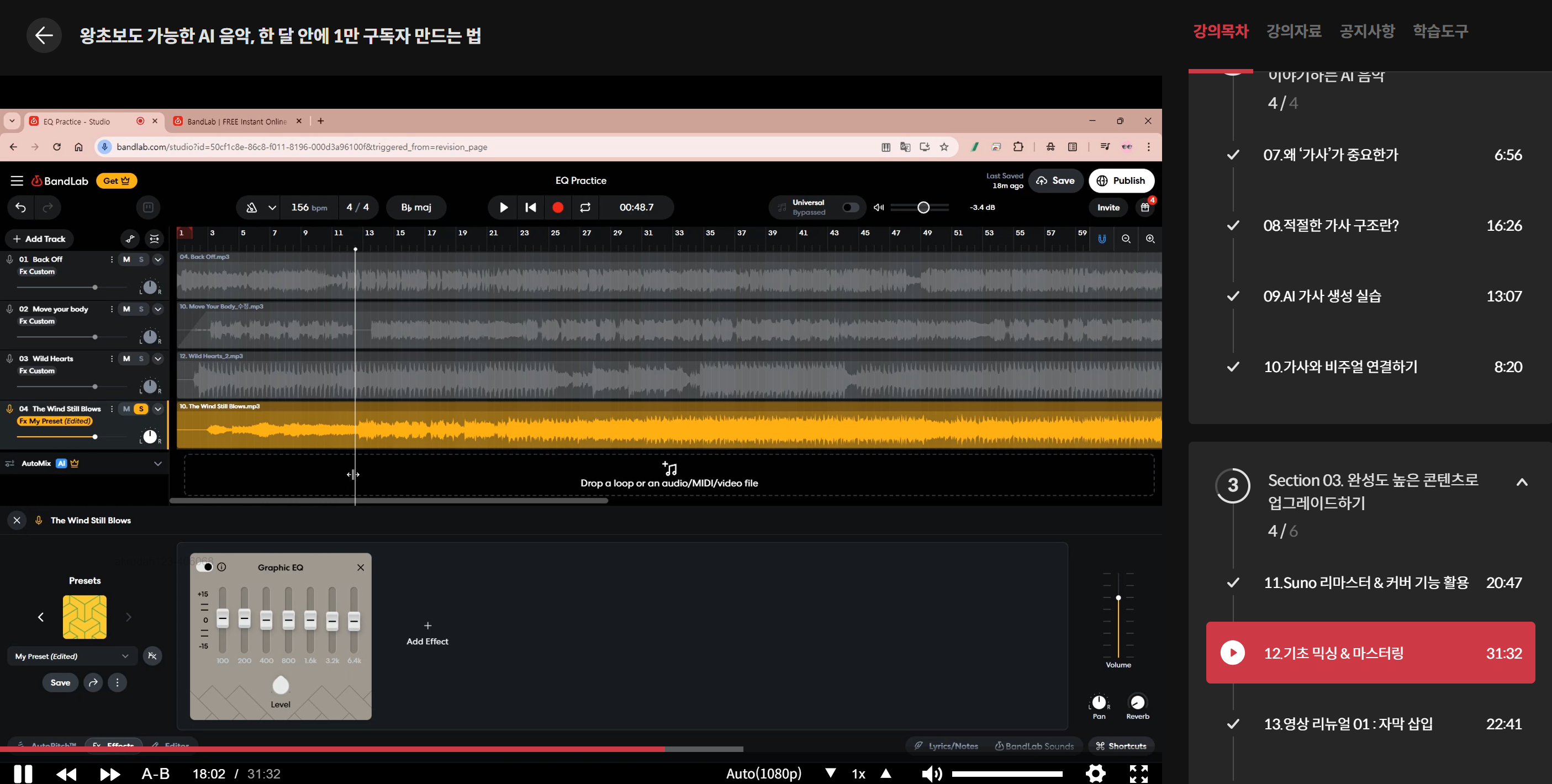This screenshot has width=1552, height=784.
Task: Zoom out the timeline
Action: click(1126, 239)
